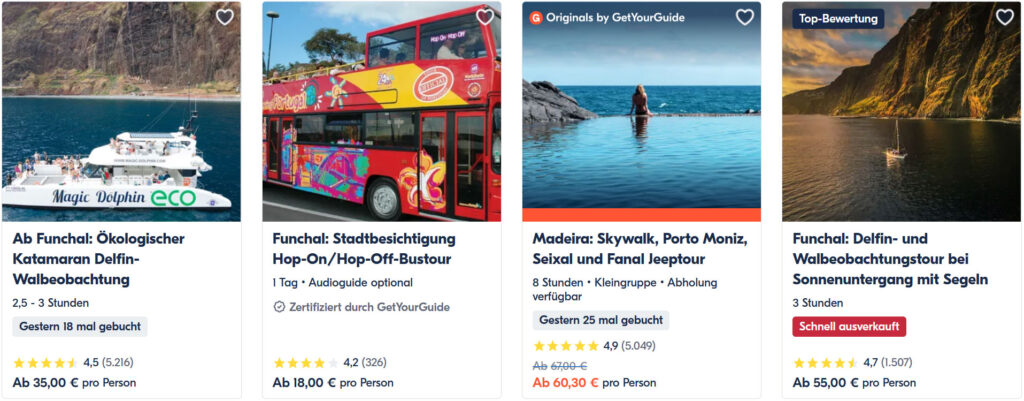Click the "Schnell ausverkauft" red badge

[849, 327]
